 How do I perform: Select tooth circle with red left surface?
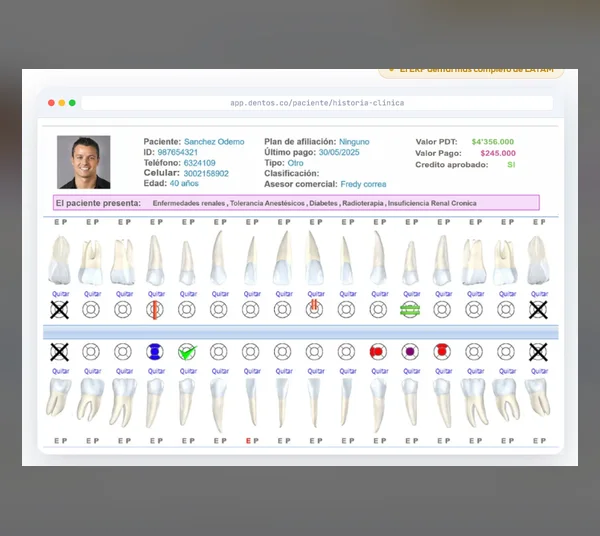pos(378,352)
